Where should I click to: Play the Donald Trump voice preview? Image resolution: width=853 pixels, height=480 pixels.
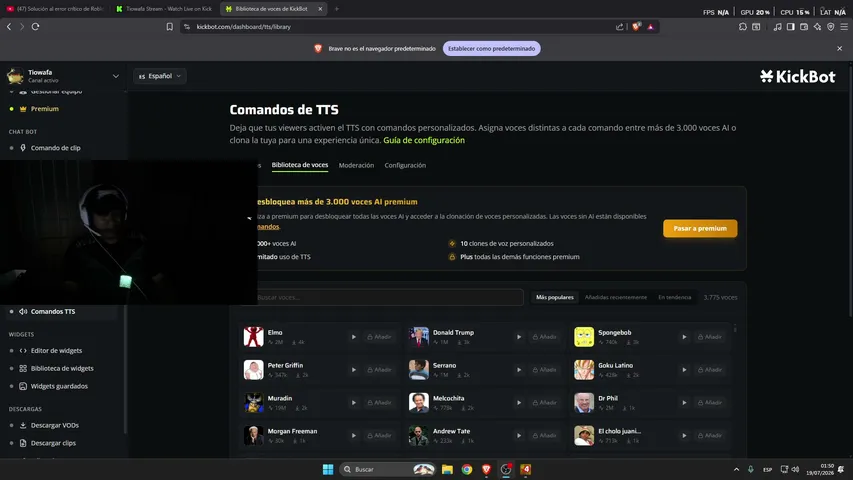(x=519, y=337)
